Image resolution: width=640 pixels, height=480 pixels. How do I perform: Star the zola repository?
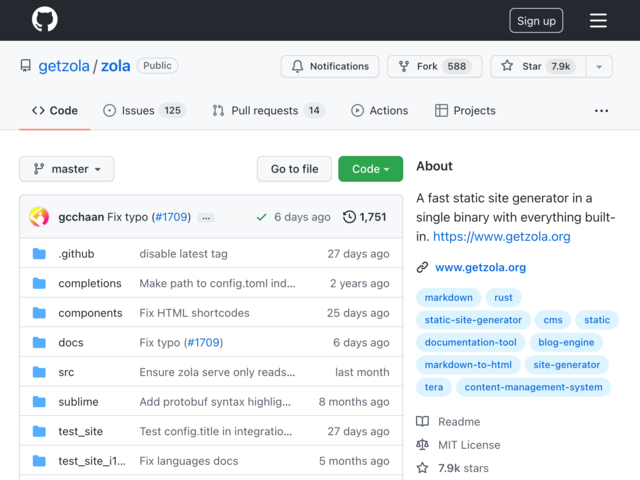coord(538,66)
